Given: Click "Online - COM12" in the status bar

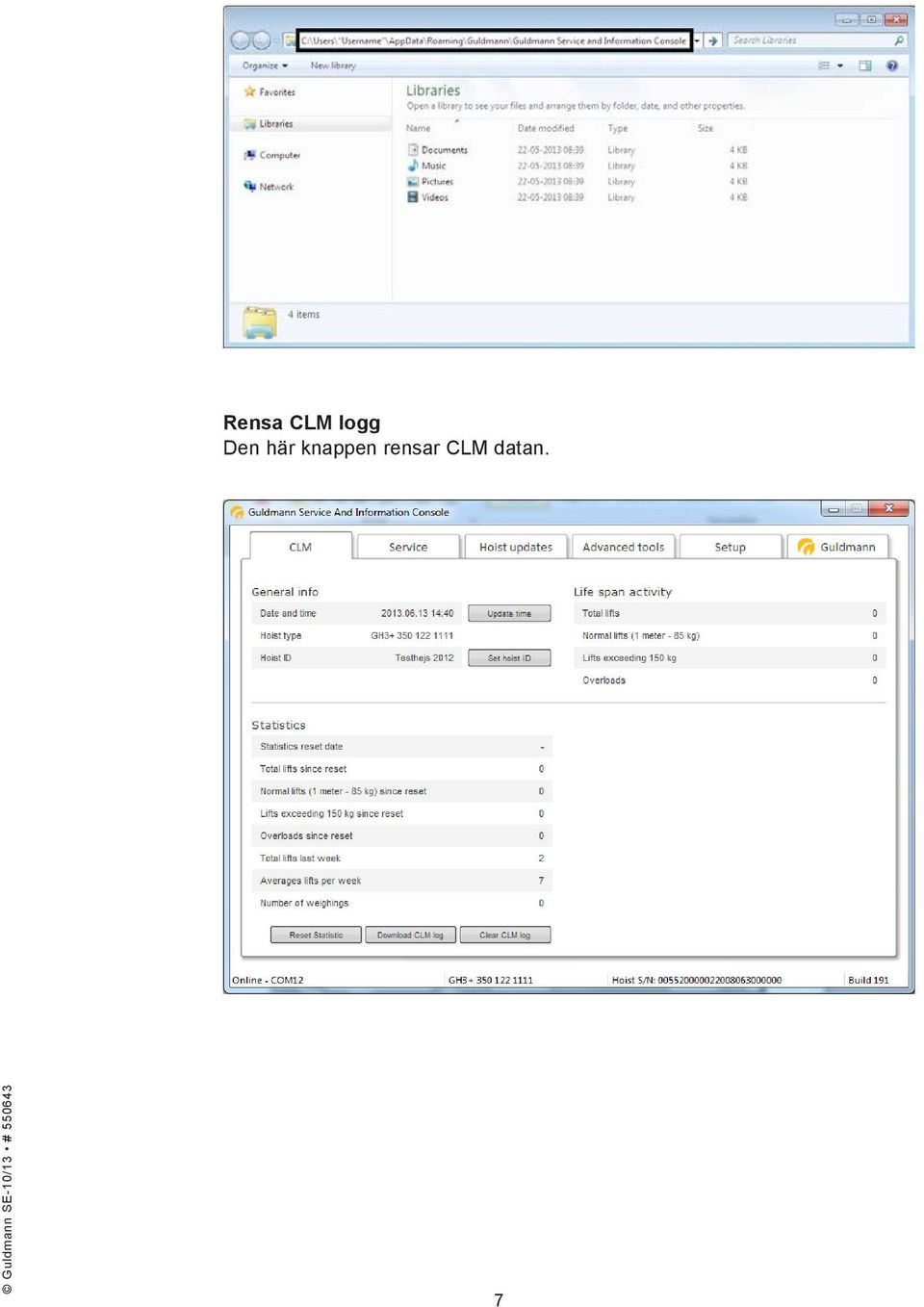Looking at the screenshot, I should click(268, 981).
